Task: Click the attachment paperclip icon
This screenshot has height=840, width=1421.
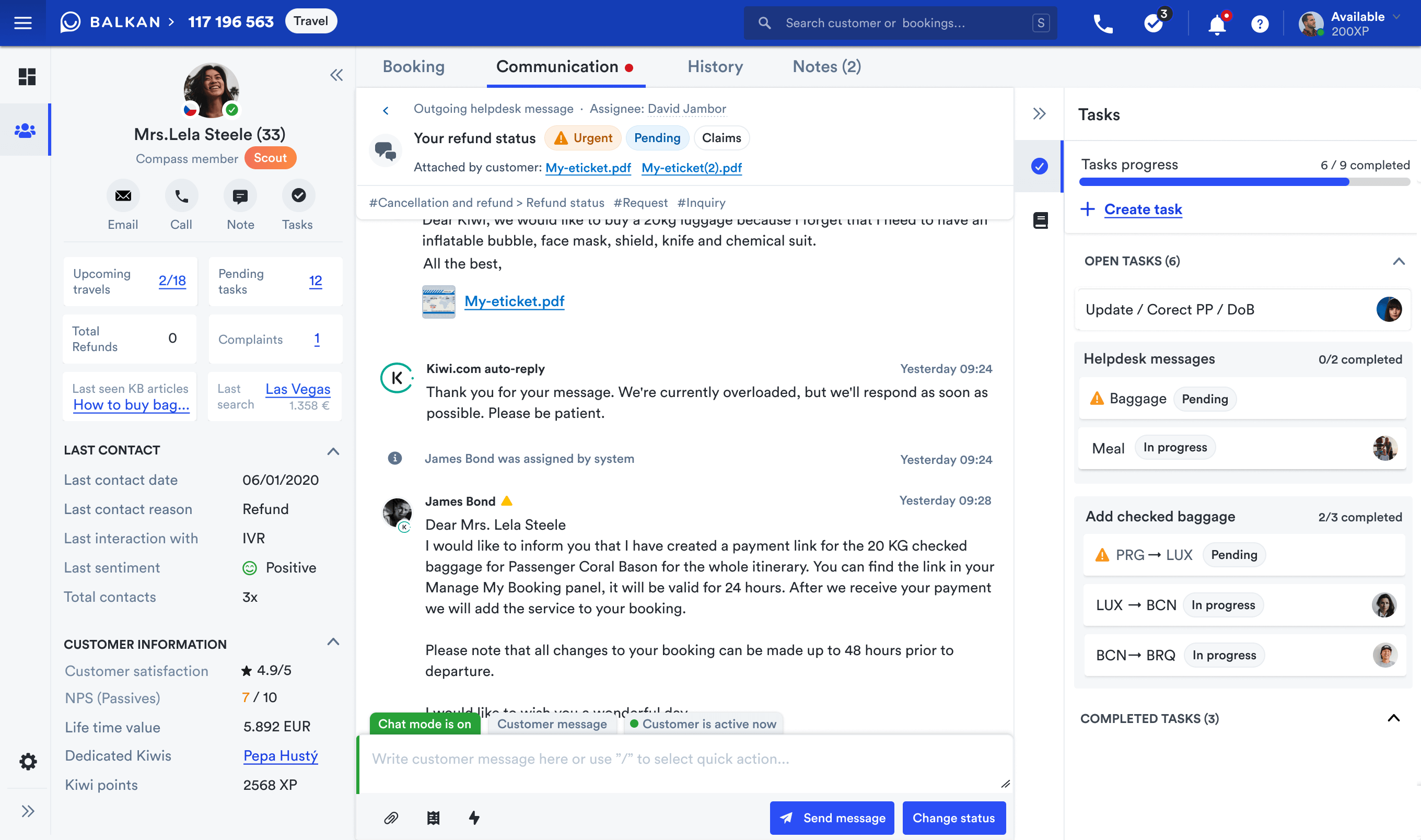Action: [391, 818]
